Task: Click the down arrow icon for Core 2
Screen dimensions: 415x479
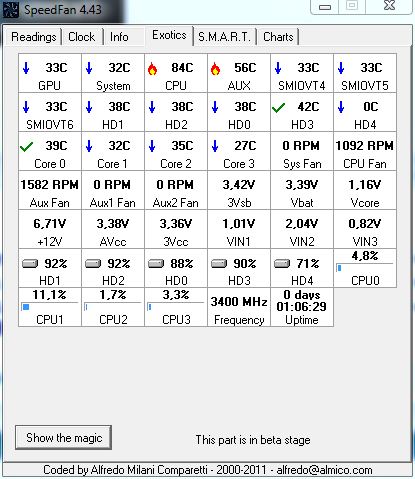Action: coord(152,146)
